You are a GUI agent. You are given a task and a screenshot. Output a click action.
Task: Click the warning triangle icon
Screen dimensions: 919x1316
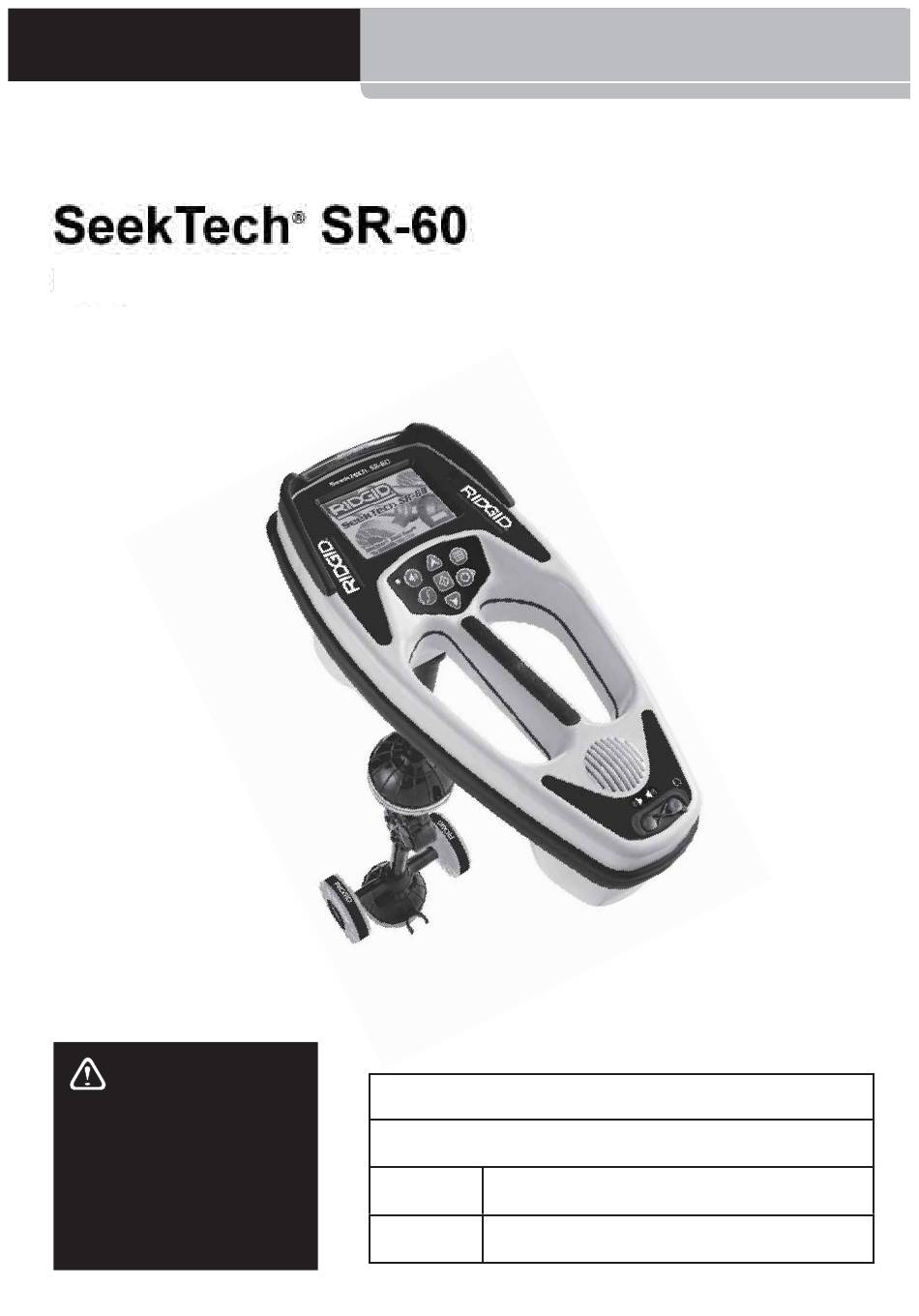[87, 1075]
